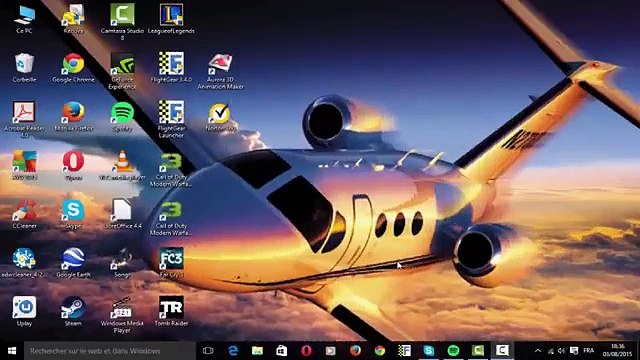Select the Tomb Raider desktop shortcut
Viewport: 640px width, 360px height.
pos(171,311)
